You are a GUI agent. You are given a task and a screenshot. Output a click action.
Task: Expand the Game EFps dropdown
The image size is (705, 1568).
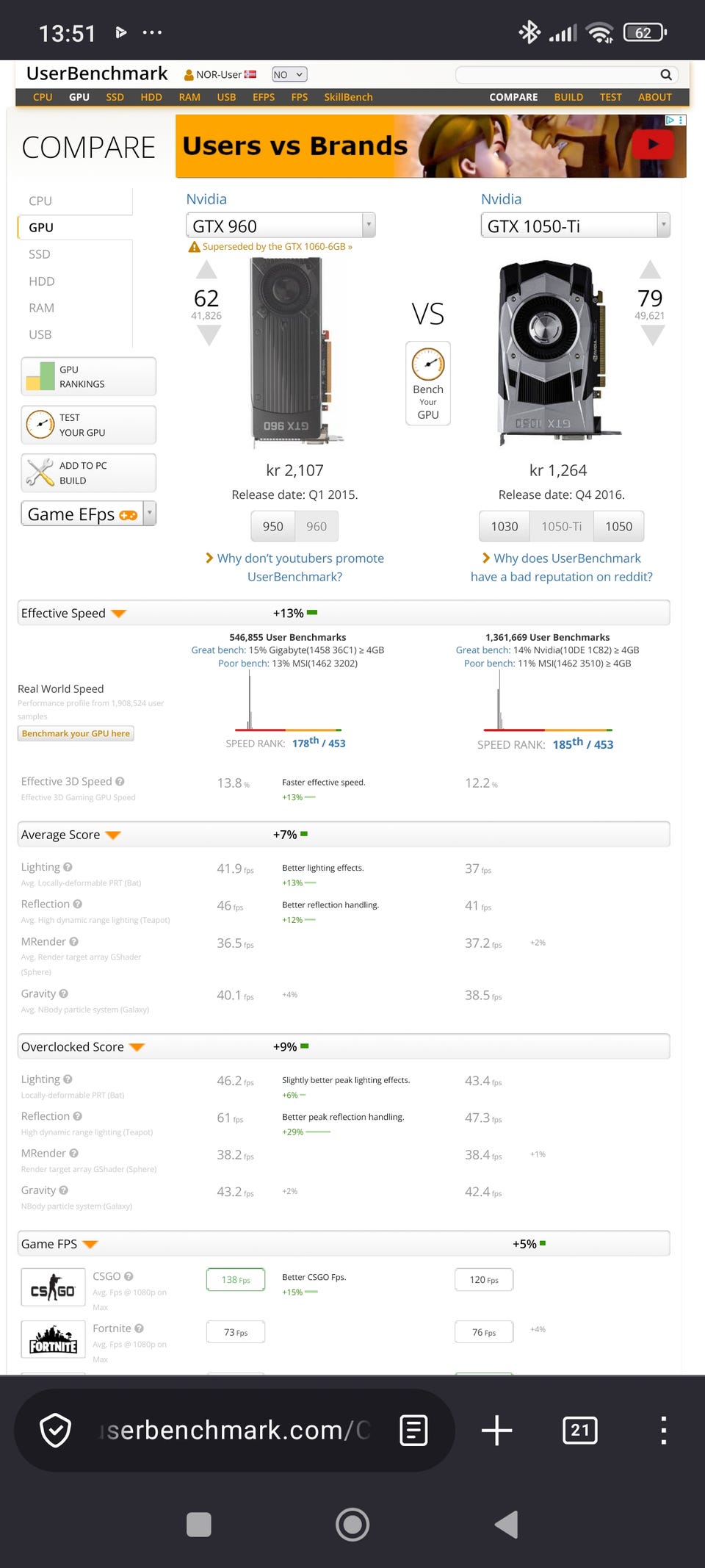pyautogui.click(x=150, y=514)
